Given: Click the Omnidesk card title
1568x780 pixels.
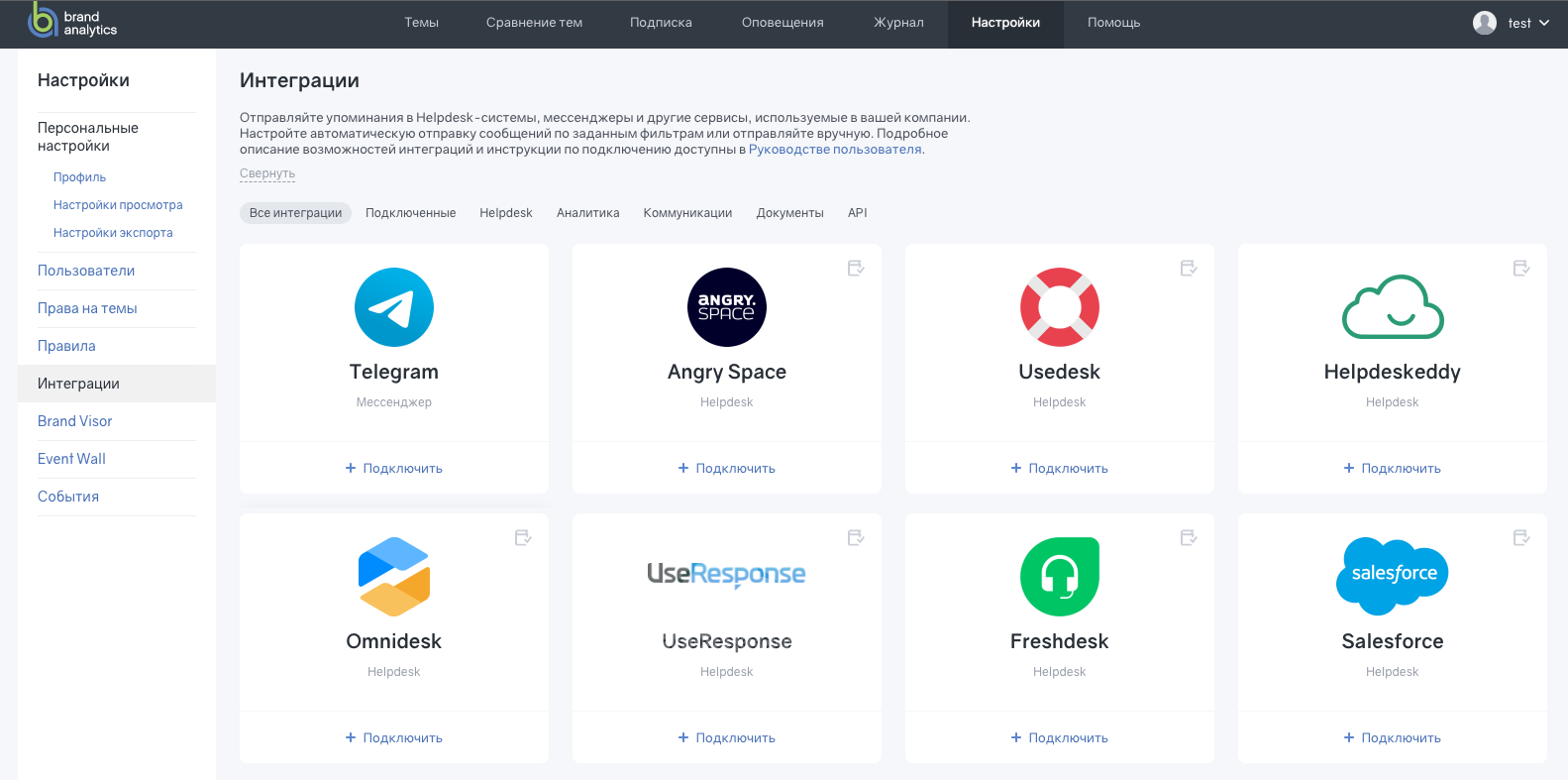Looking at the screenshot, I should 394,641.
